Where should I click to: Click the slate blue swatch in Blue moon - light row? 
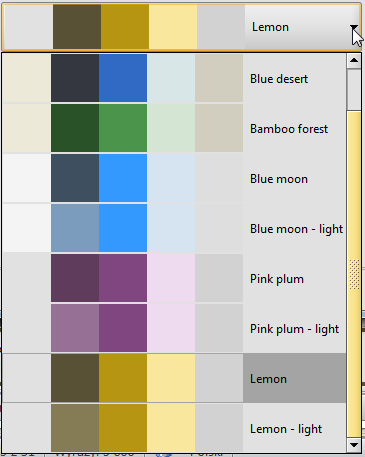(75, 228)
